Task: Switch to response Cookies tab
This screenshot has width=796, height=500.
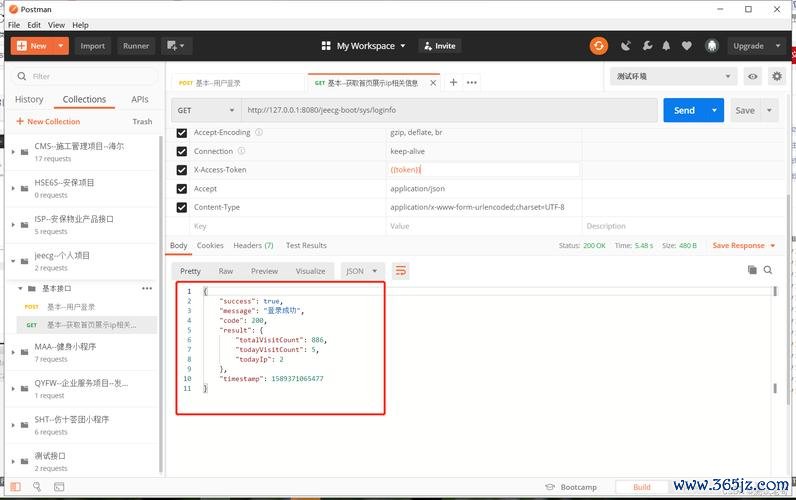Action: [x=210, y=245]
